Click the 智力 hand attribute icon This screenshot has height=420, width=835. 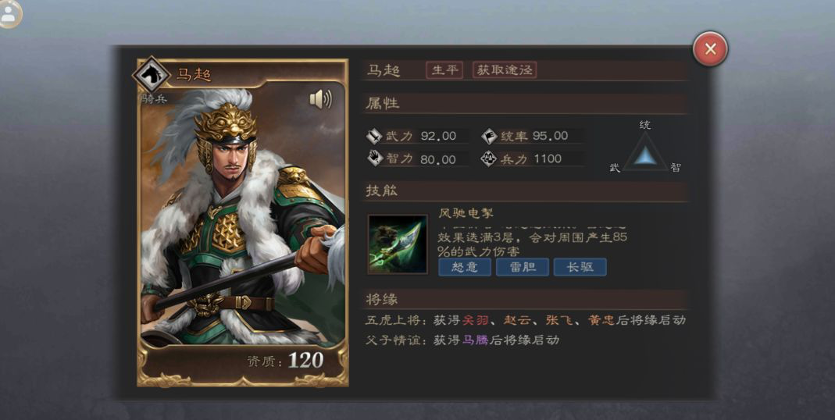click(374, 159)
